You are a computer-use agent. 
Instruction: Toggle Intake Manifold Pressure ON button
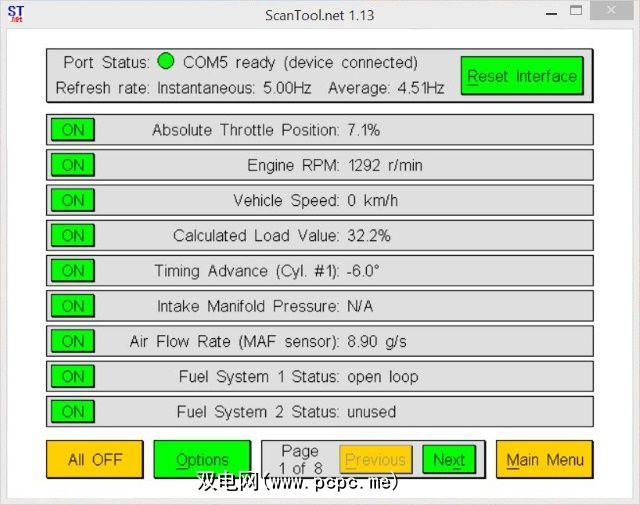click(x=73, y=306)
